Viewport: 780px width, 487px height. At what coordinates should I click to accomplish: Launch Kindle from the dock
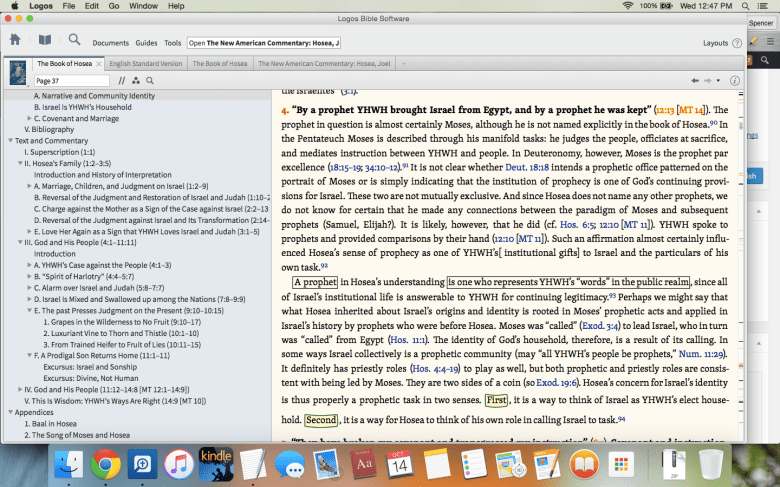pos(216,463)
